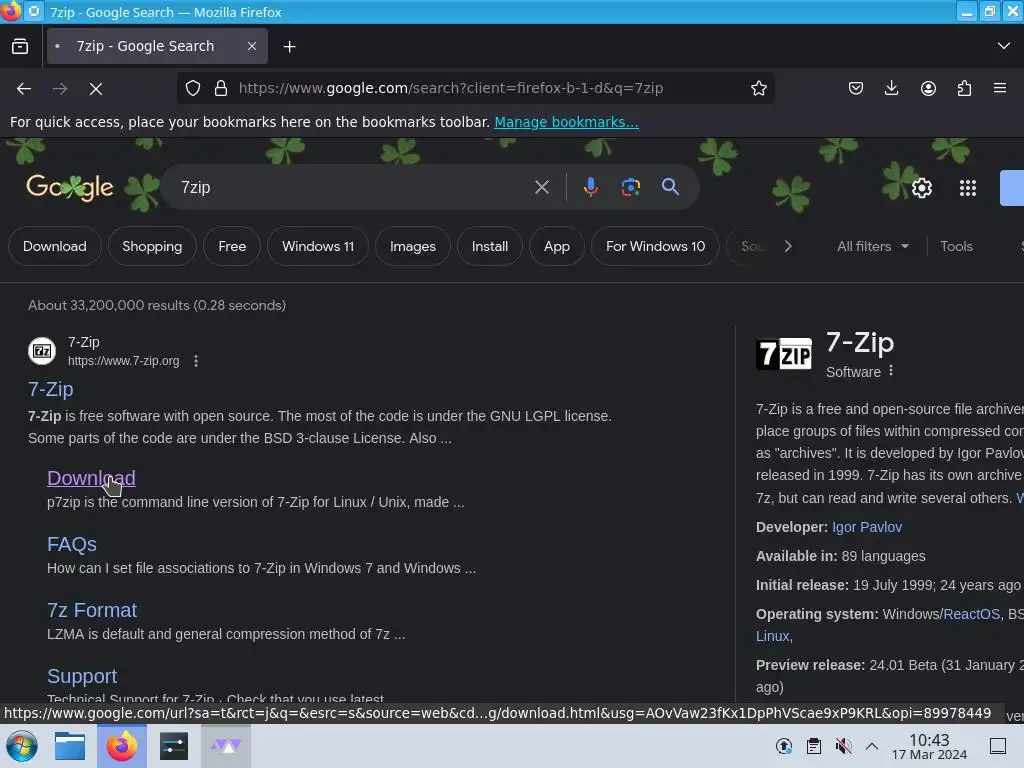Open Manage bookmarks link
Screen dimensions: 1024x768
566,122
